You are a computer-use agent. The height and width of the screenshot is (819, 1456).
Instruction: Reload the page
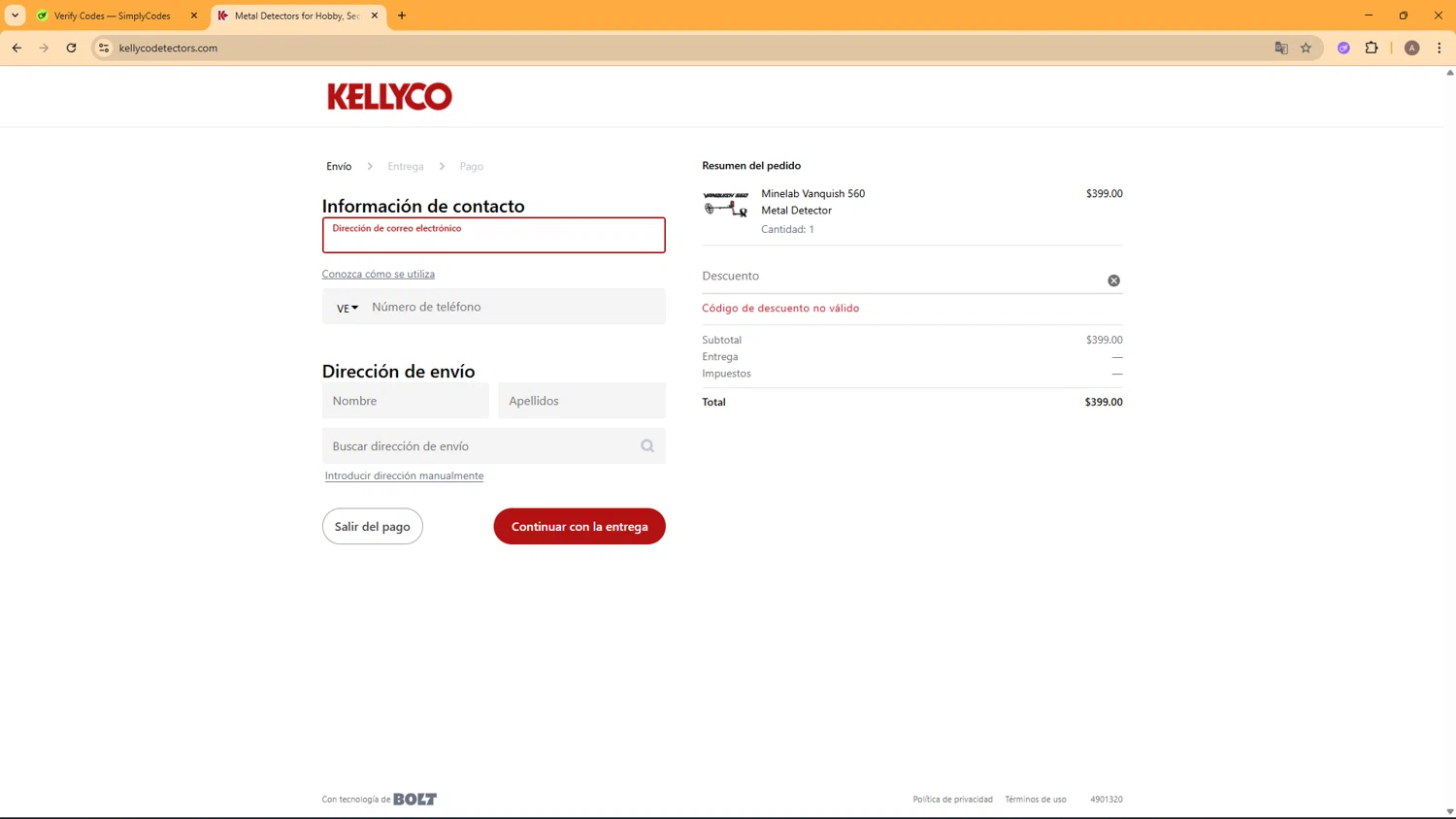tap(71, 48)
